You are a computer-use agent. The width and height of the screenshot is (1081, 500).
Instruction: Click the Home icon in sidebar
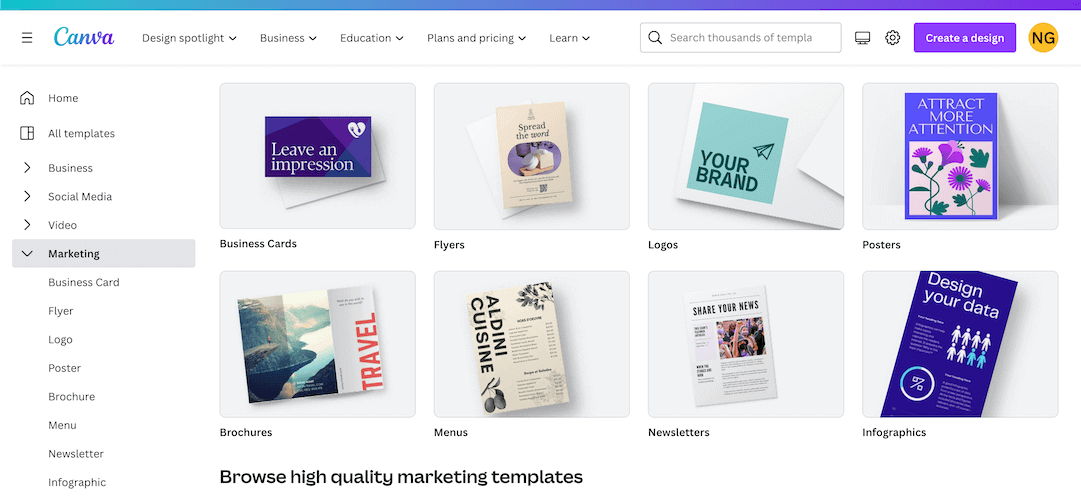tap(27, 98)
